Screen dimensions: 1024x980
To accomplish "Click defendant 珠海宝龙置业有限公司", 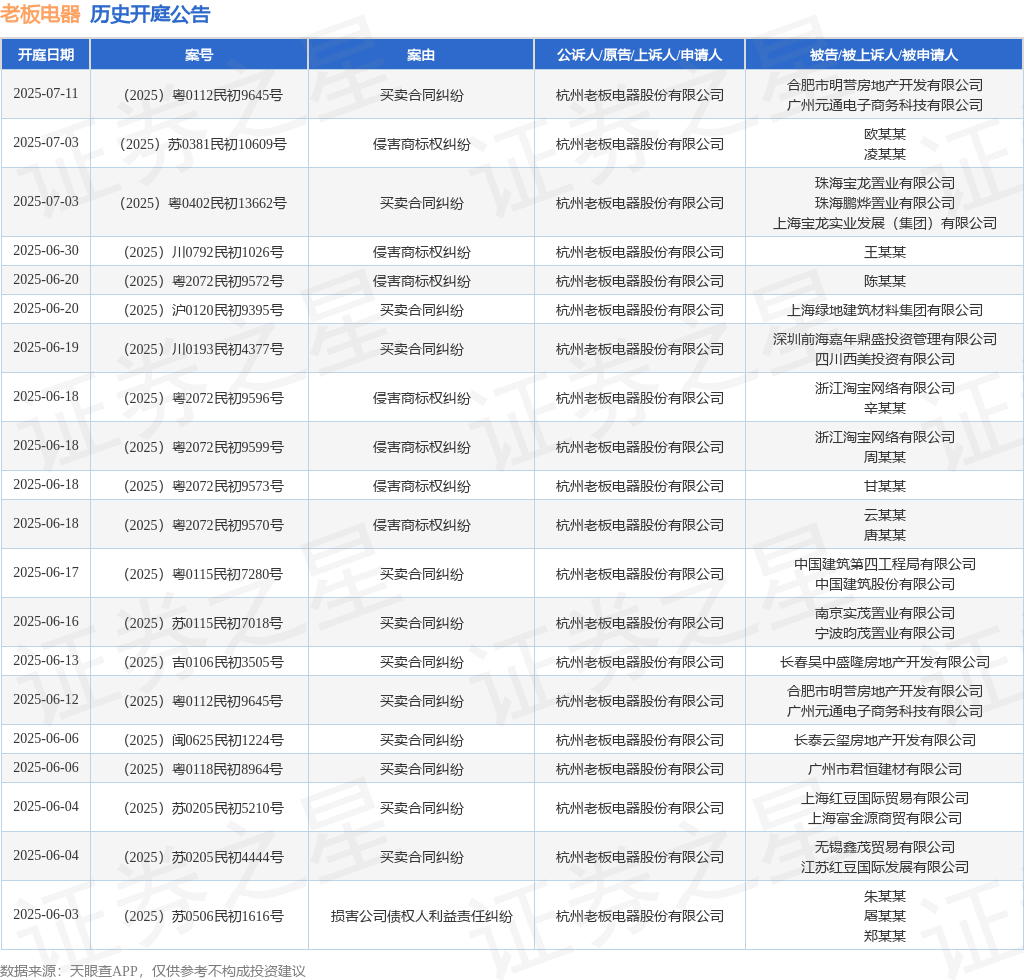I will click(x=884, y=183).
